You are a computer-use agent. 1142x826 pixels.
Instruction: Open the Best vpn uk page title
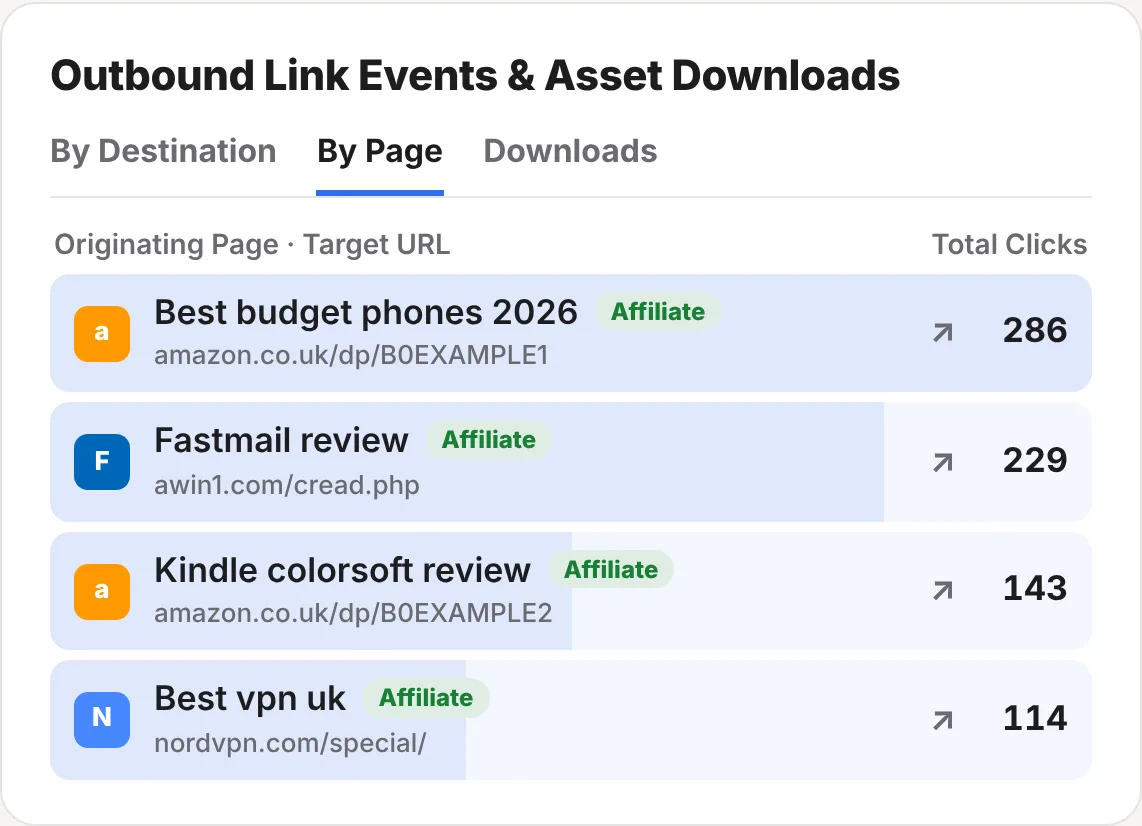(250, 699)
